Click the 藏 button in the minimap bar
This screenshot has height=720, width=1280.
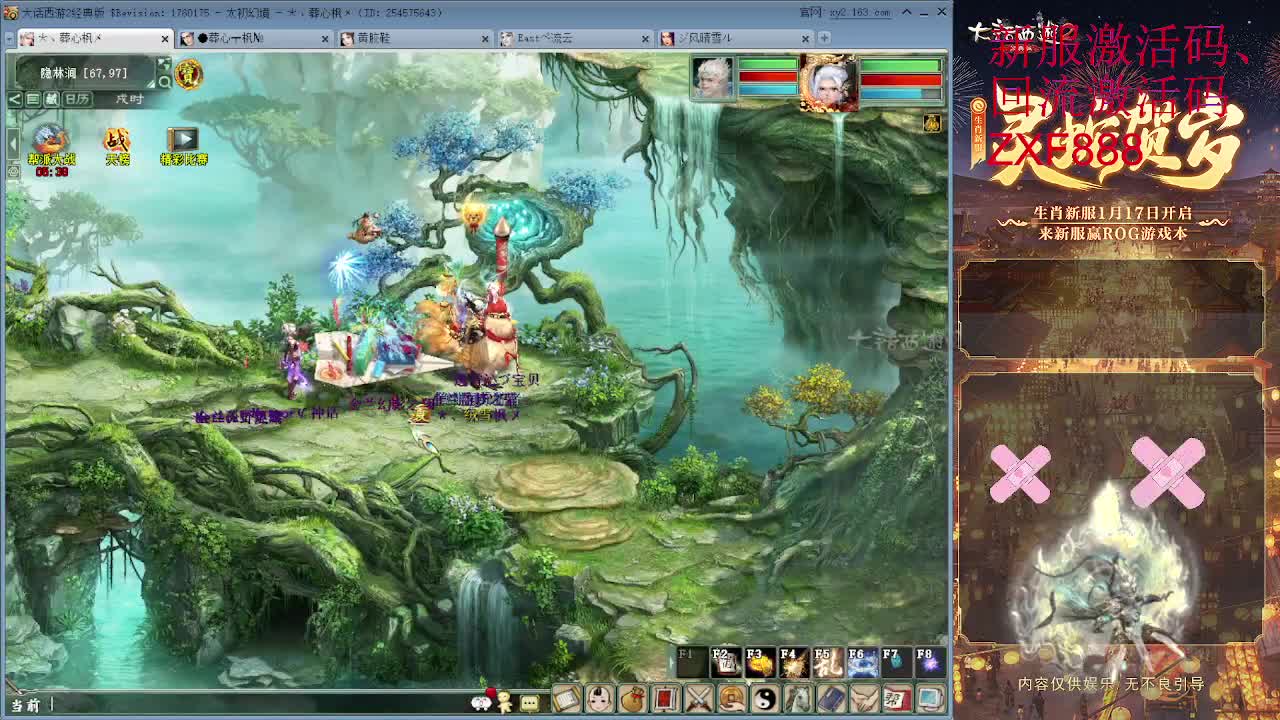coord(52,99)
